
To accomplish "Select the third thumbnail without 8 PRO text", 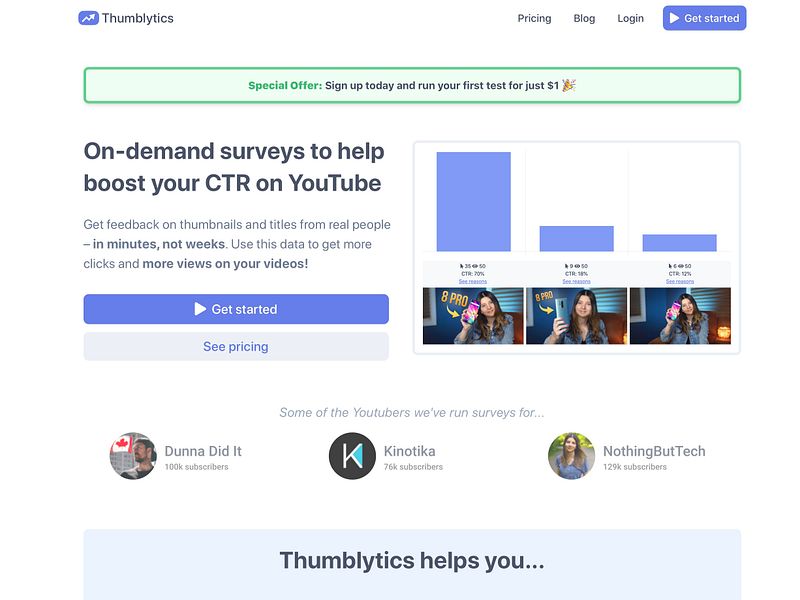I will 680,316.
